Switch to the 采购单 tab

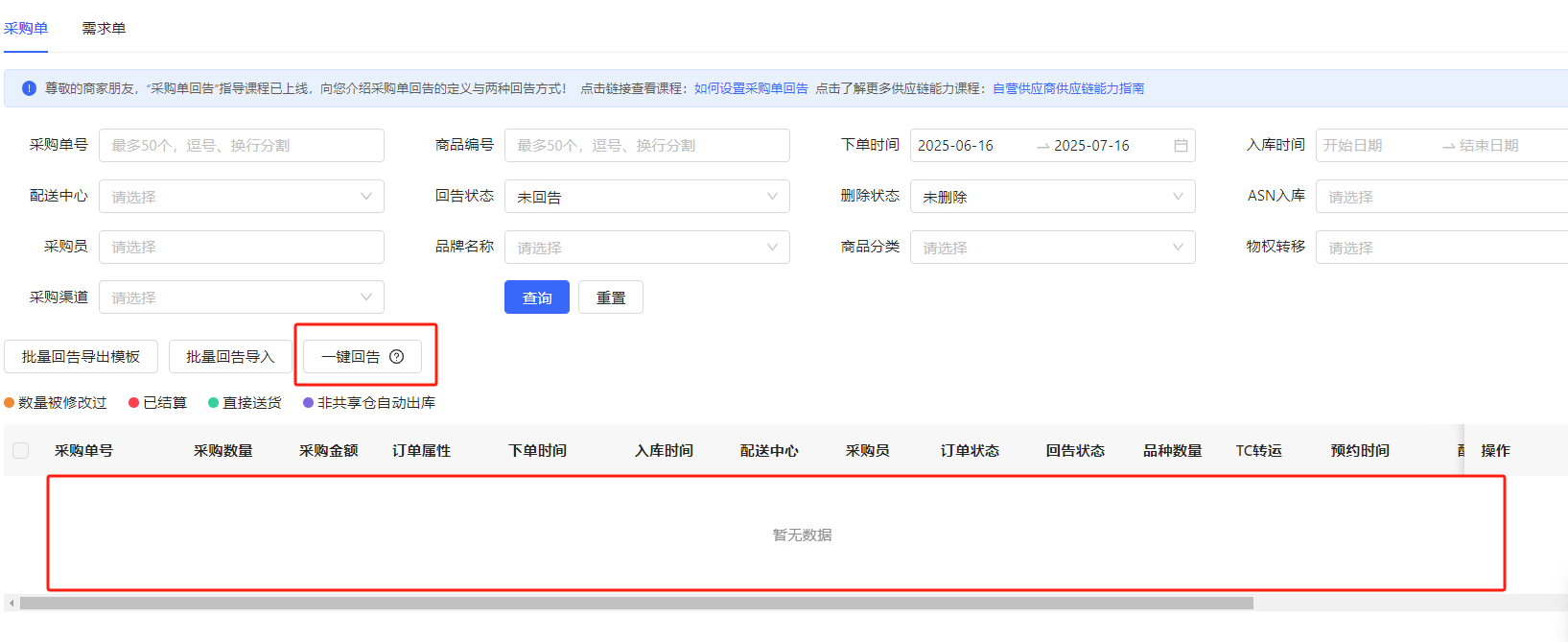[x=26, y=28]
